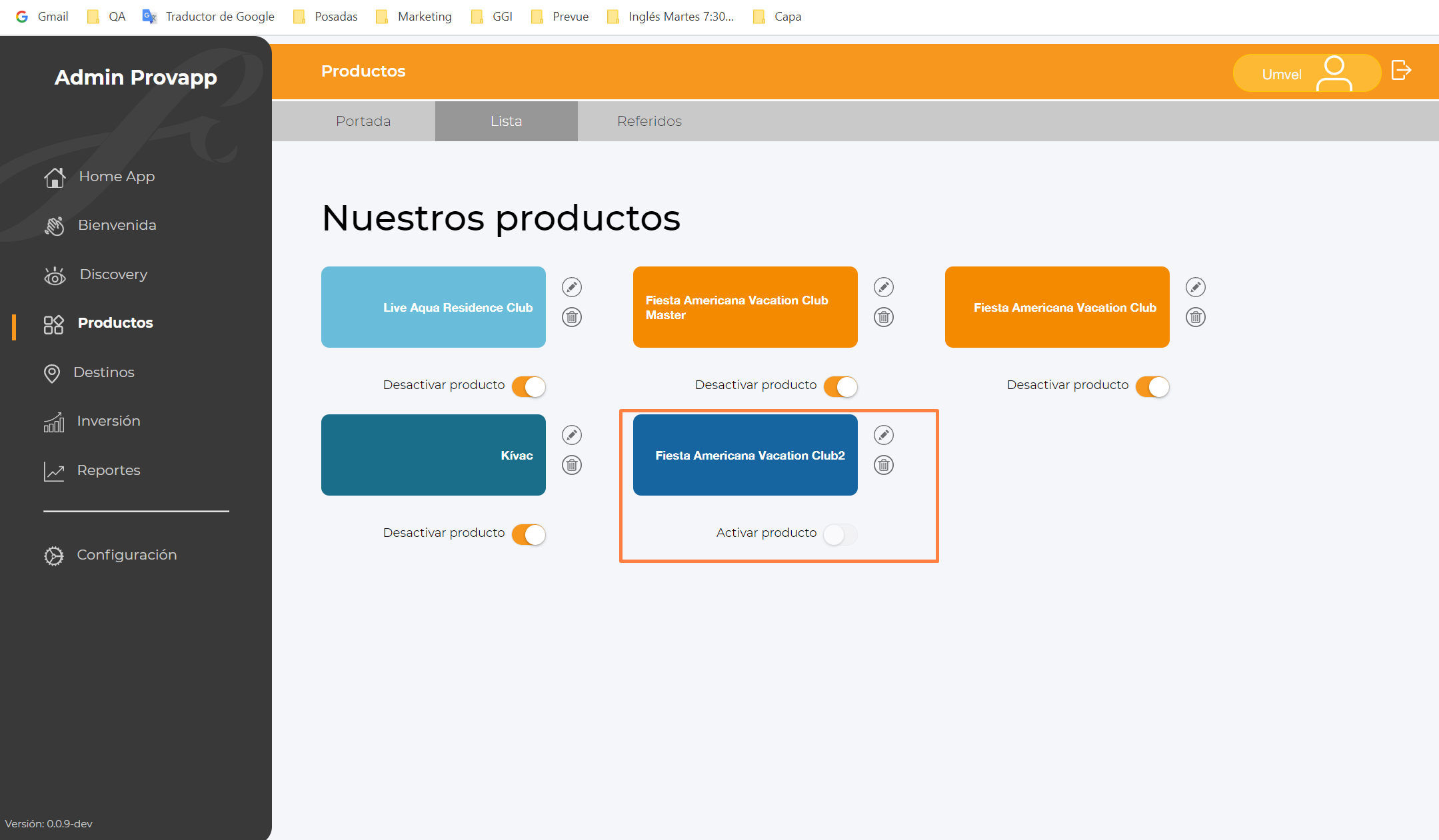Open the Umvel user profile button

click(1306, 73)
